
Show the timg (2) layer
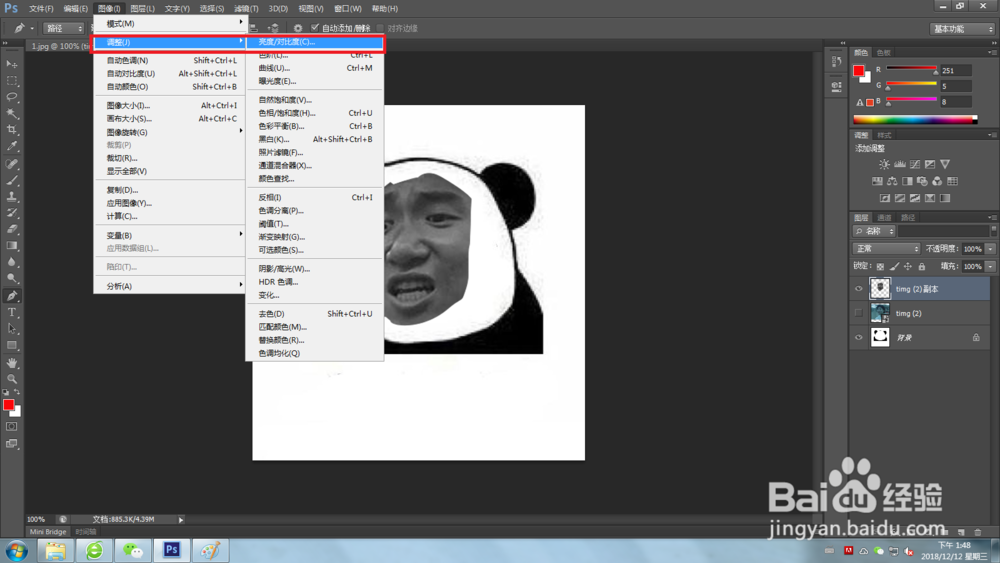coord(858,313)
